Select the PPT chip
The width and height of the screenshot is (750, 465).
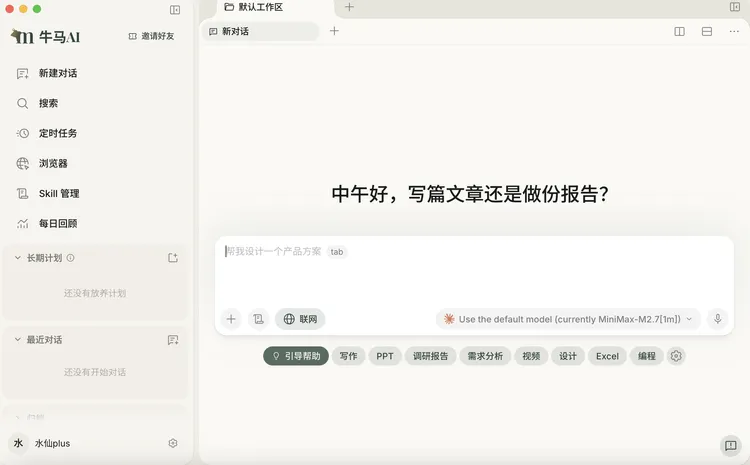click(385, 356)
